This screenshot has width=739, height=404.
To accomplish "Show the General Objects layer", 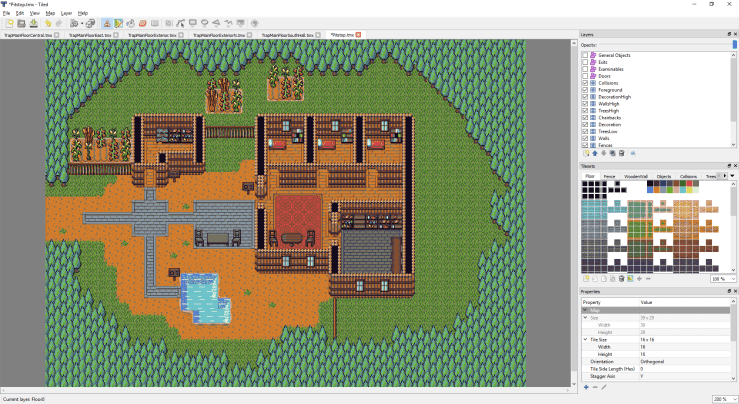I will [x=585, y=53].
